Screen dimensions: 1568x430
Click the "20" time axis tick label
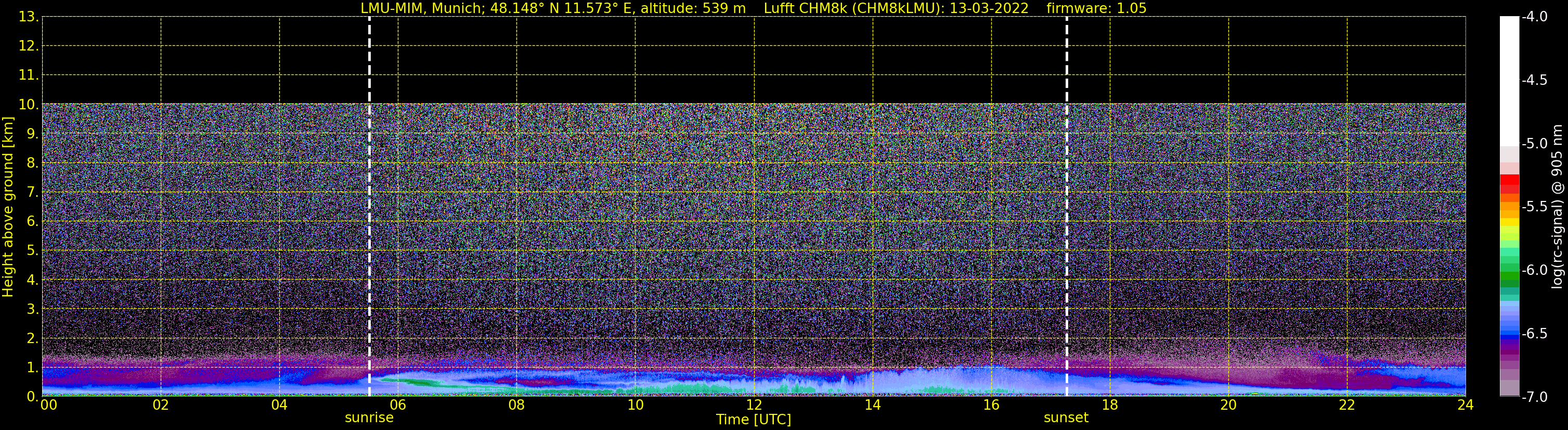coord(1228,406)
